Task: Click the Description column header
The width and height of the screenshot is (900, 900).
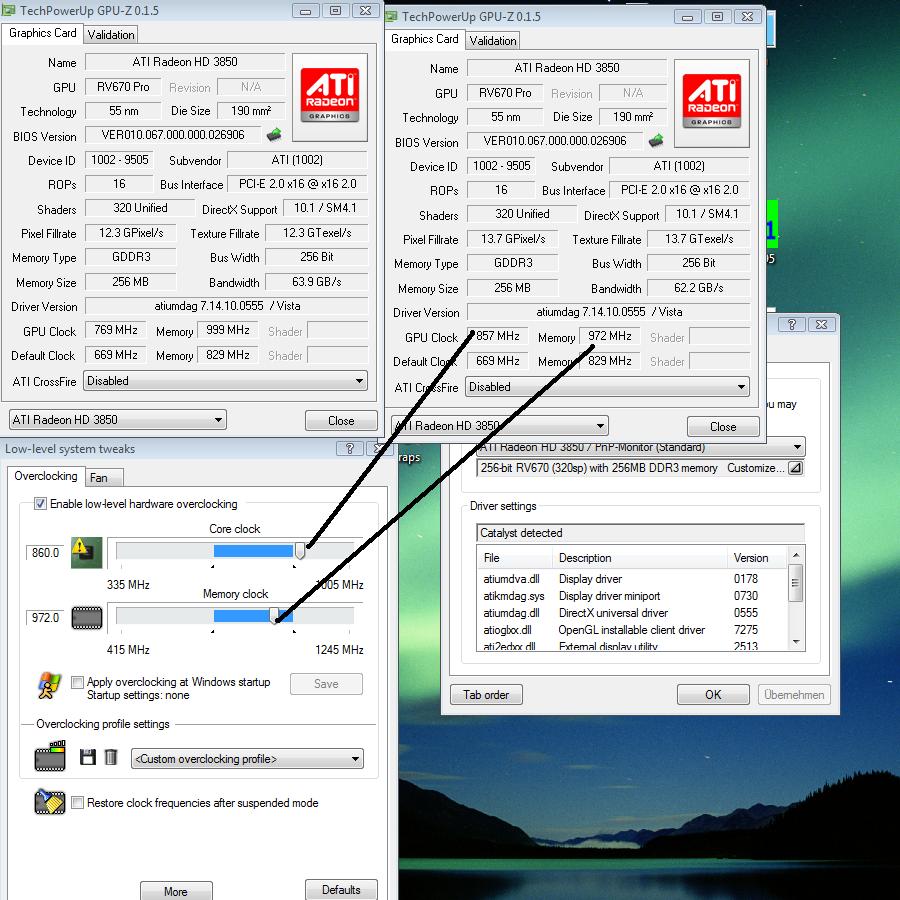Action: pyautogui.click(x=640, y=558)
